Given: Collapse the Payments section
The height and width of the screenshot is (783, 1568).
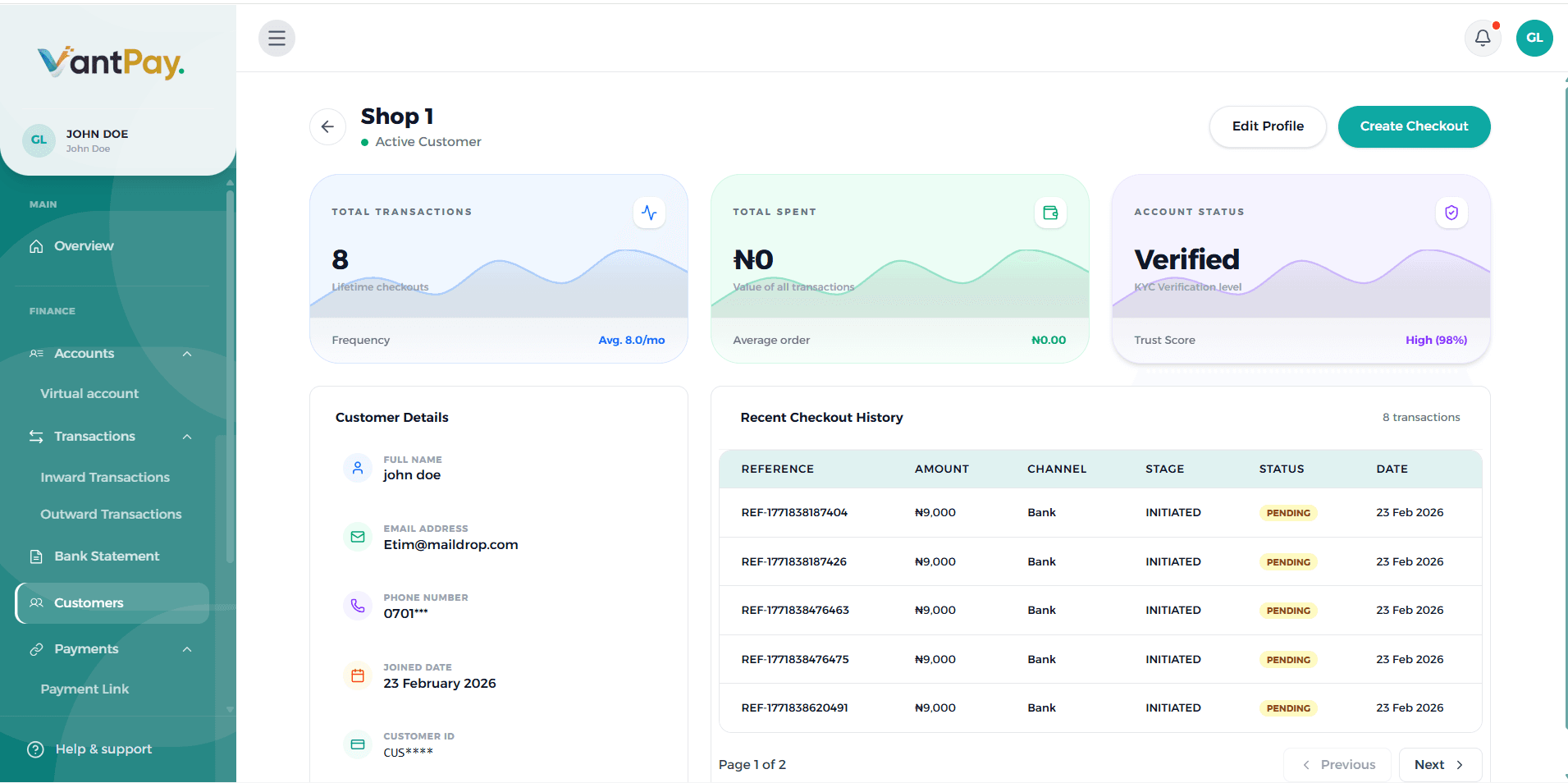Looking at the screenshot, I should click(x=187, y=648).
